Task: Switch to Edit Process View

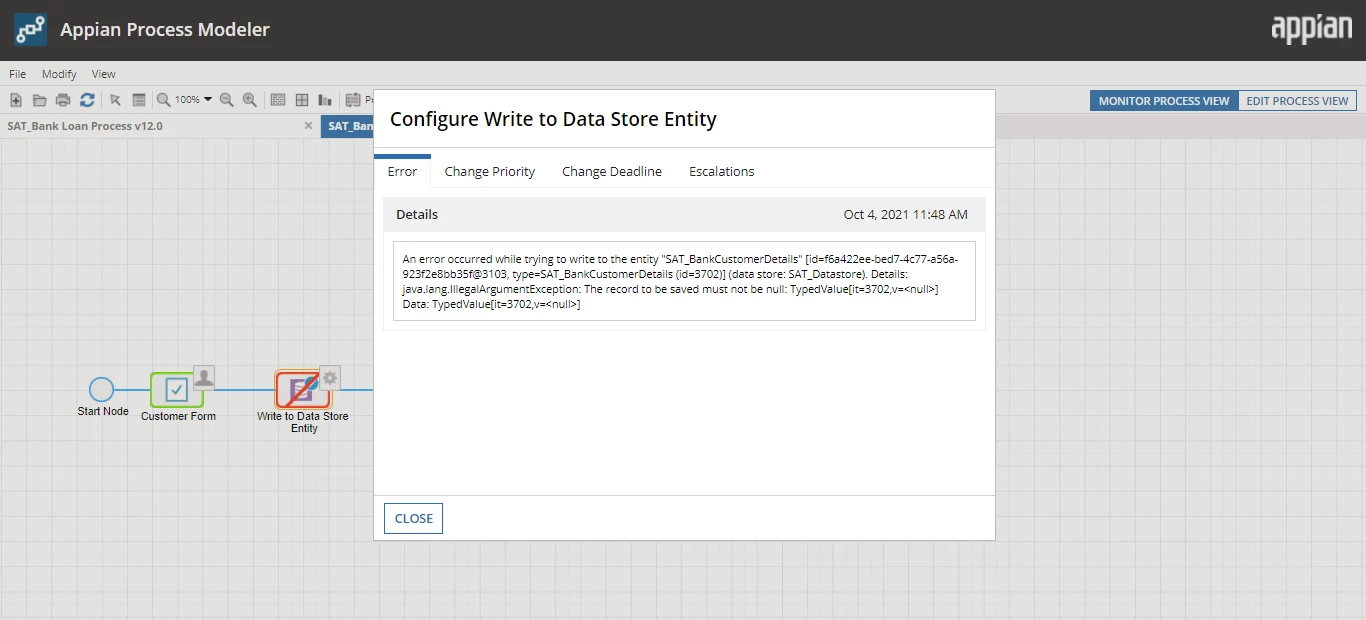Action: coord(1297,101)
